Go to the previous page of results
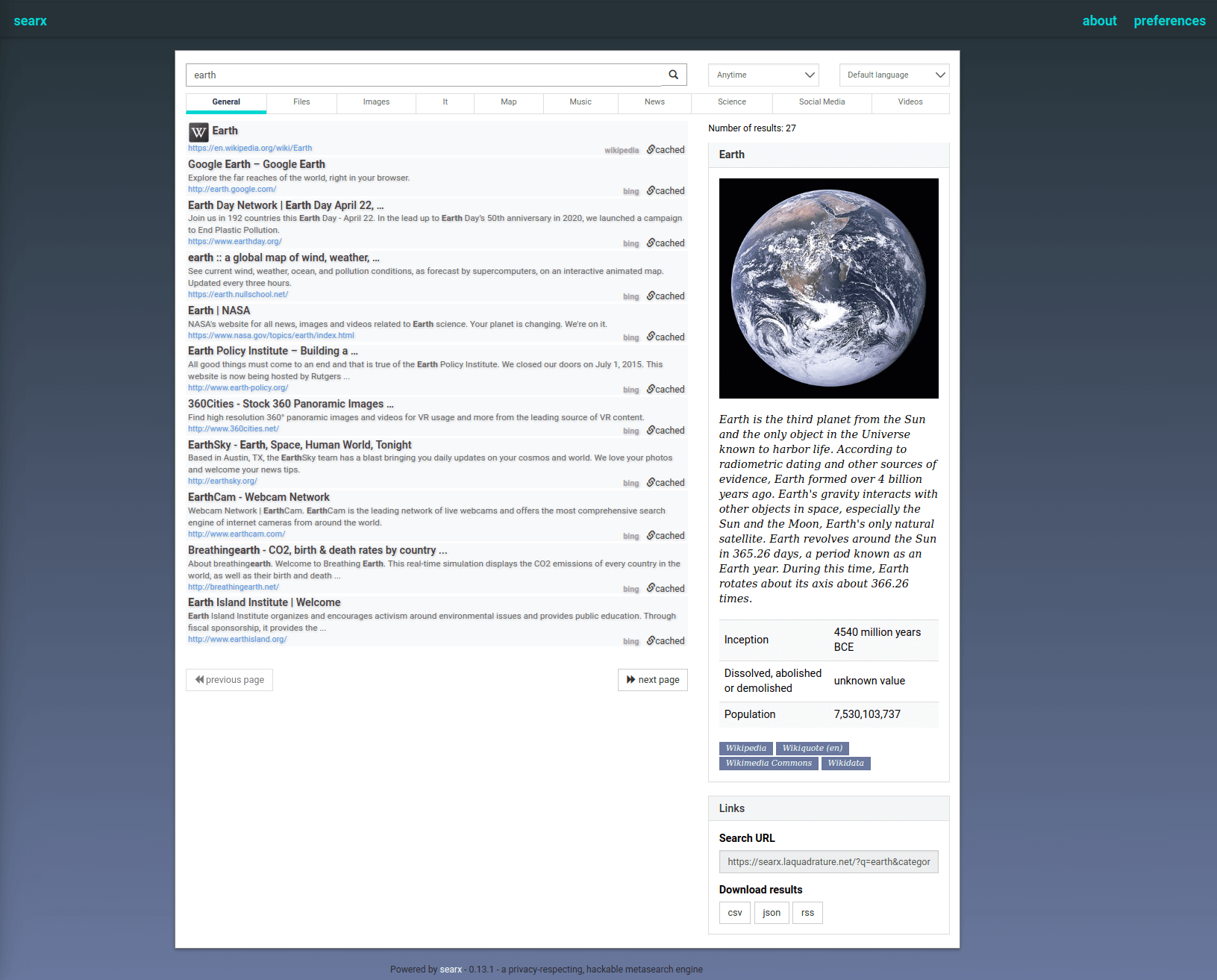This screenshot has width=1217, height=980. click(229, 680)
